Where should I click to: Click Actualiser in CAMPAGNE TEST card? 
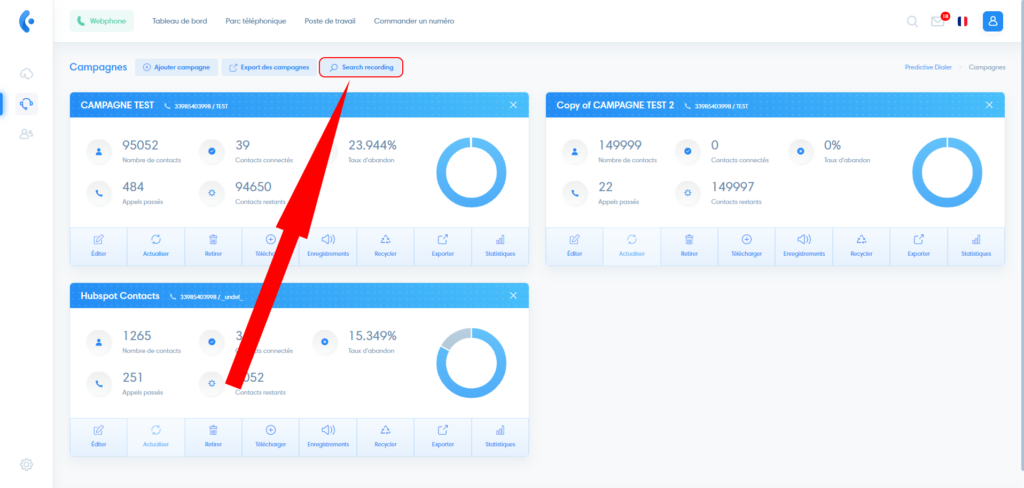[x=156, y=245]
